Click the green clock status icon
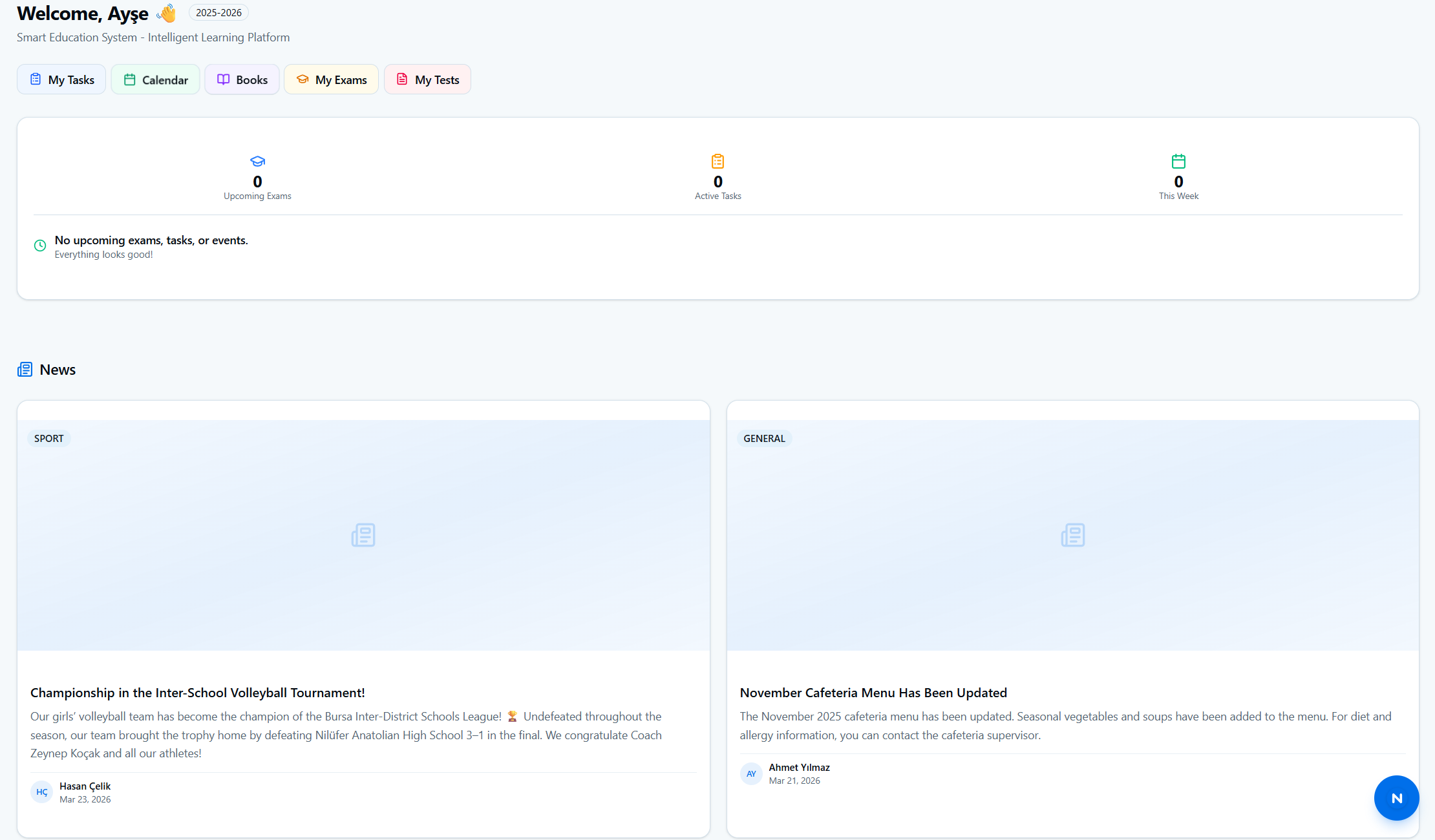This screenshot has height=840, width=1435. [x=40, y=246]
